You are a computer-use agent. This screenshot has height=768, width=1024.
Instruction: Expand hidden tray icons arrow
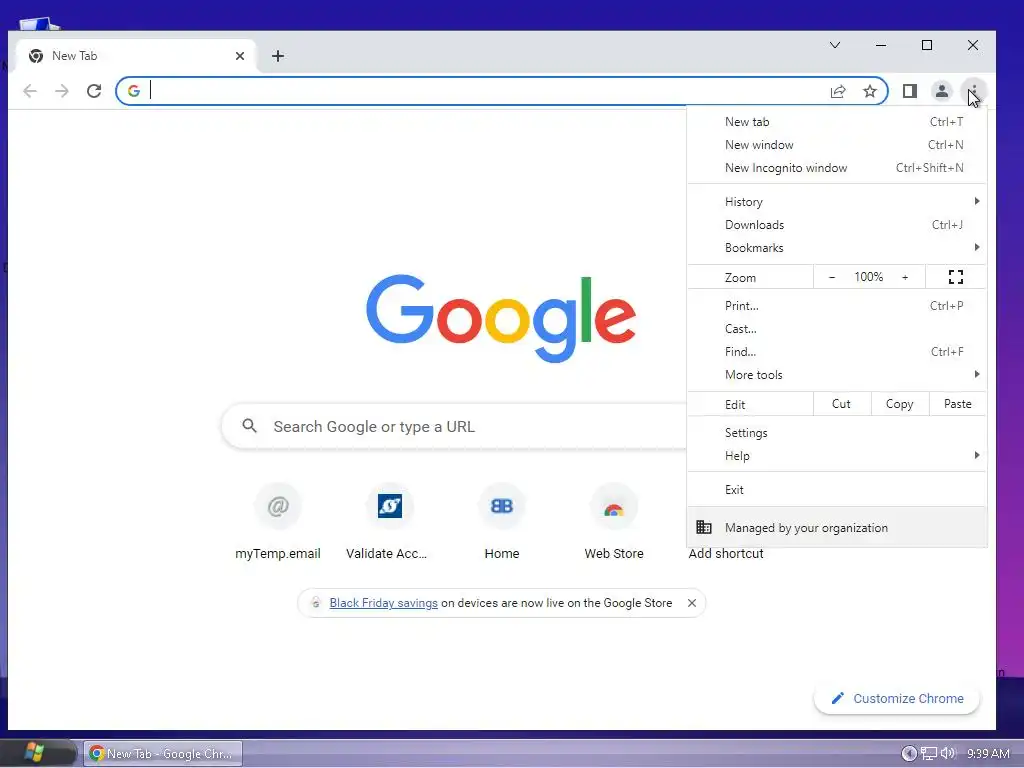point(908,754)
